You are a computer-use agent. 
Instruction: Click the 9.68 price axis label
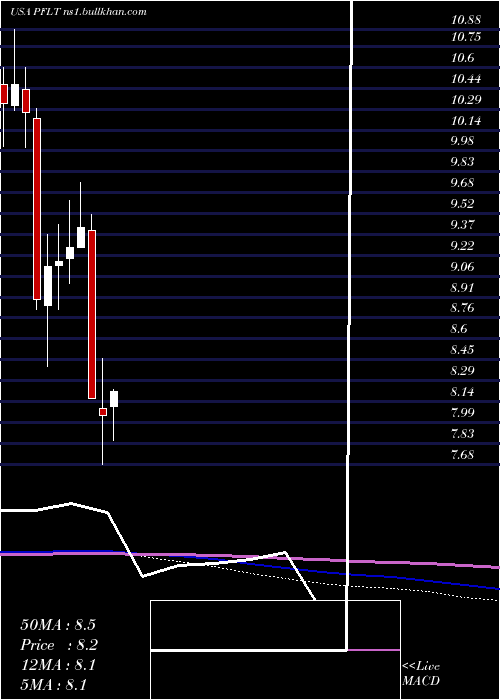pyautogui.click(x=462, y=183)
